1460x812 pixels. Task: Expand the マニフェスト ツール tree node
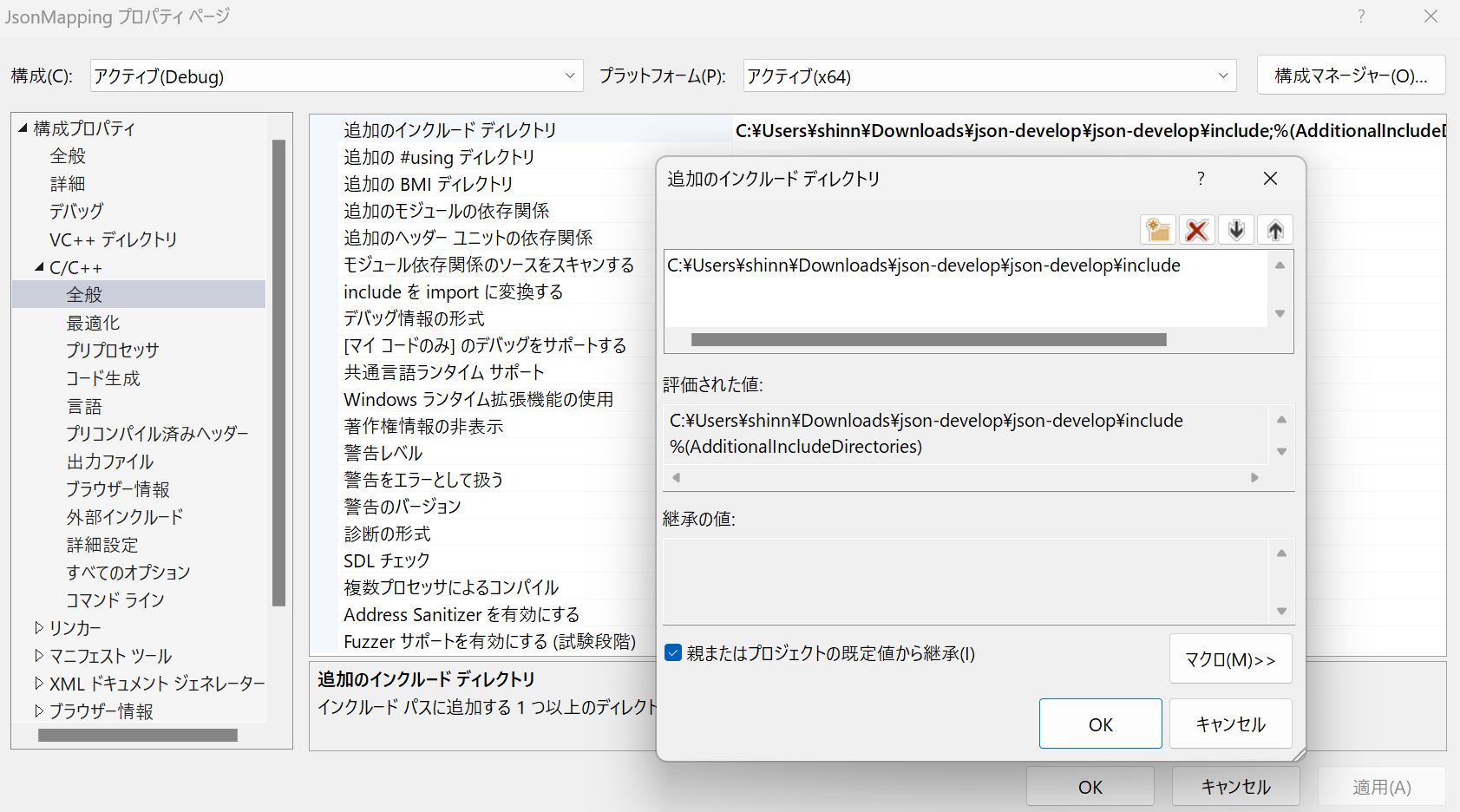pyautogui.click(x=39, y=655)
